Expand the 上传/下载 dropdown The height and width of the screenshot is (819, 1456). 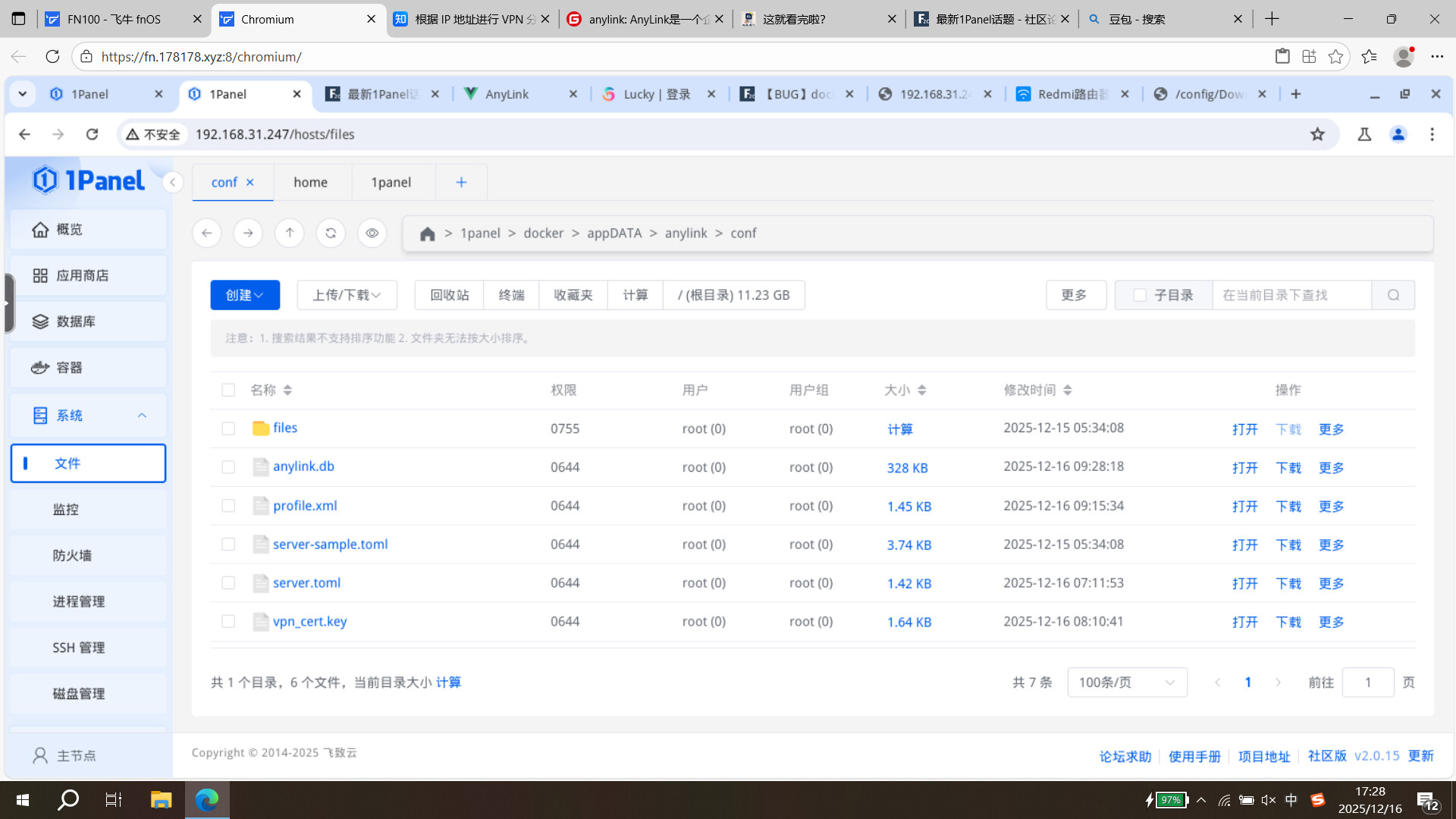click(347, 295)
